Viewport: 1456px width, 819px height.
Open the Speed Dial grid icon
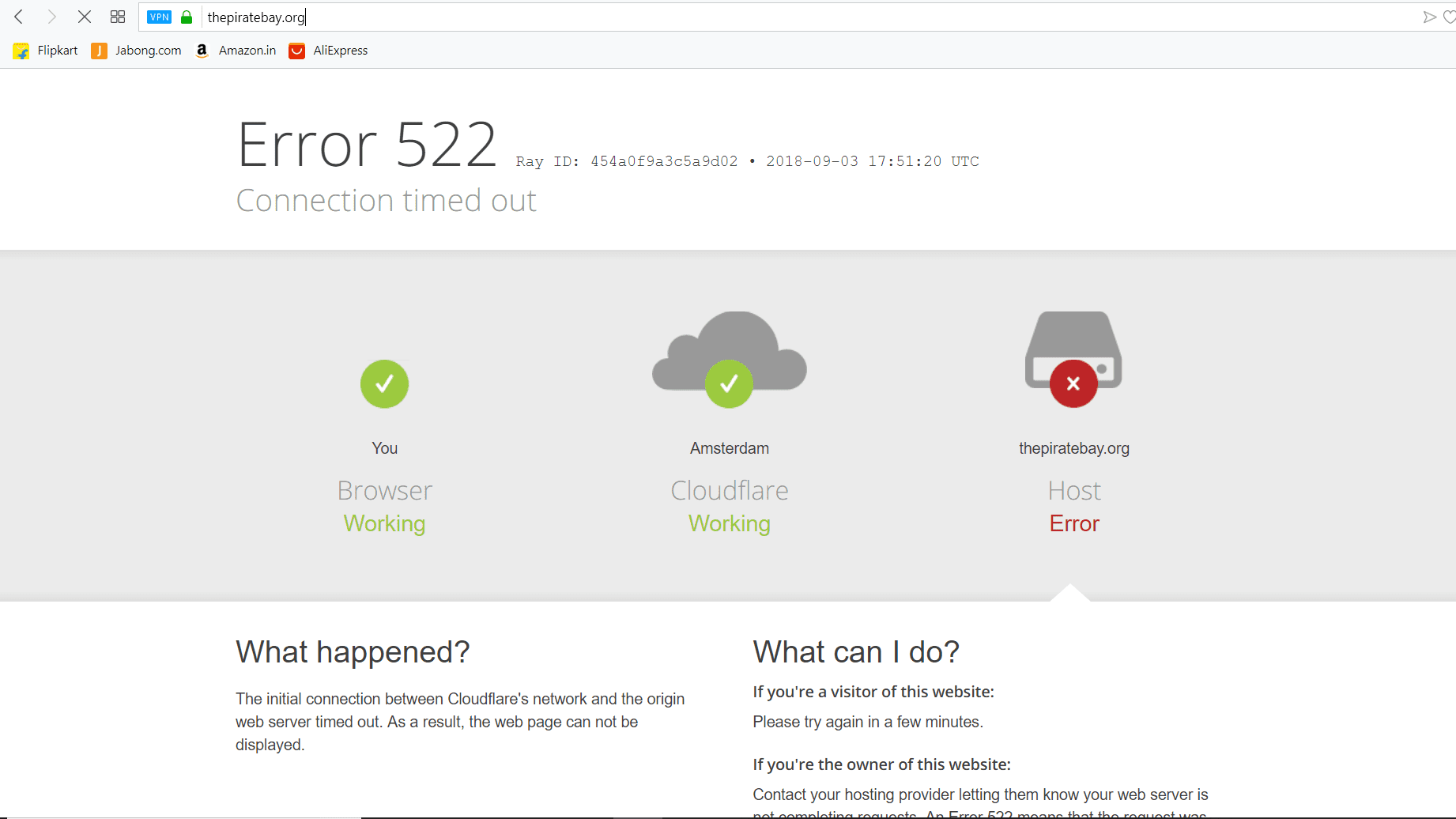[118, 17]
